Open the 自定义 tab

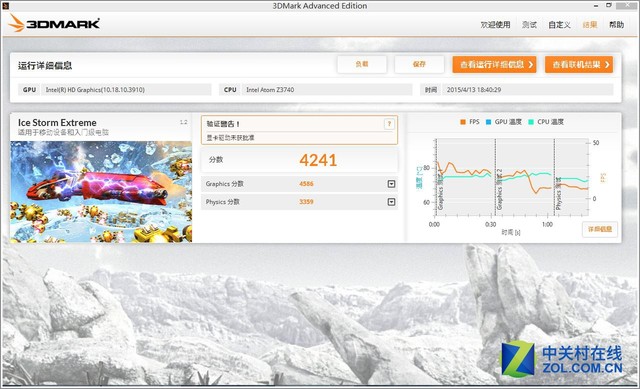click(x=559, y=25)
